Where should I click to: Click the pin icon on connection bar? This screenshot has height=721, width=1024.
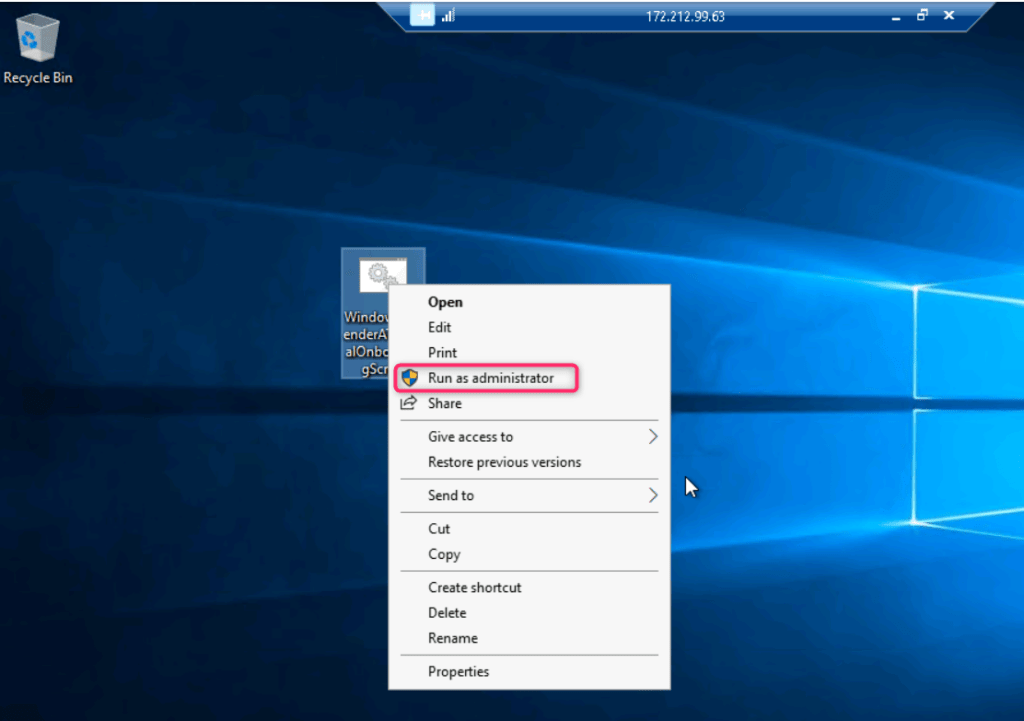coord(422,16)
